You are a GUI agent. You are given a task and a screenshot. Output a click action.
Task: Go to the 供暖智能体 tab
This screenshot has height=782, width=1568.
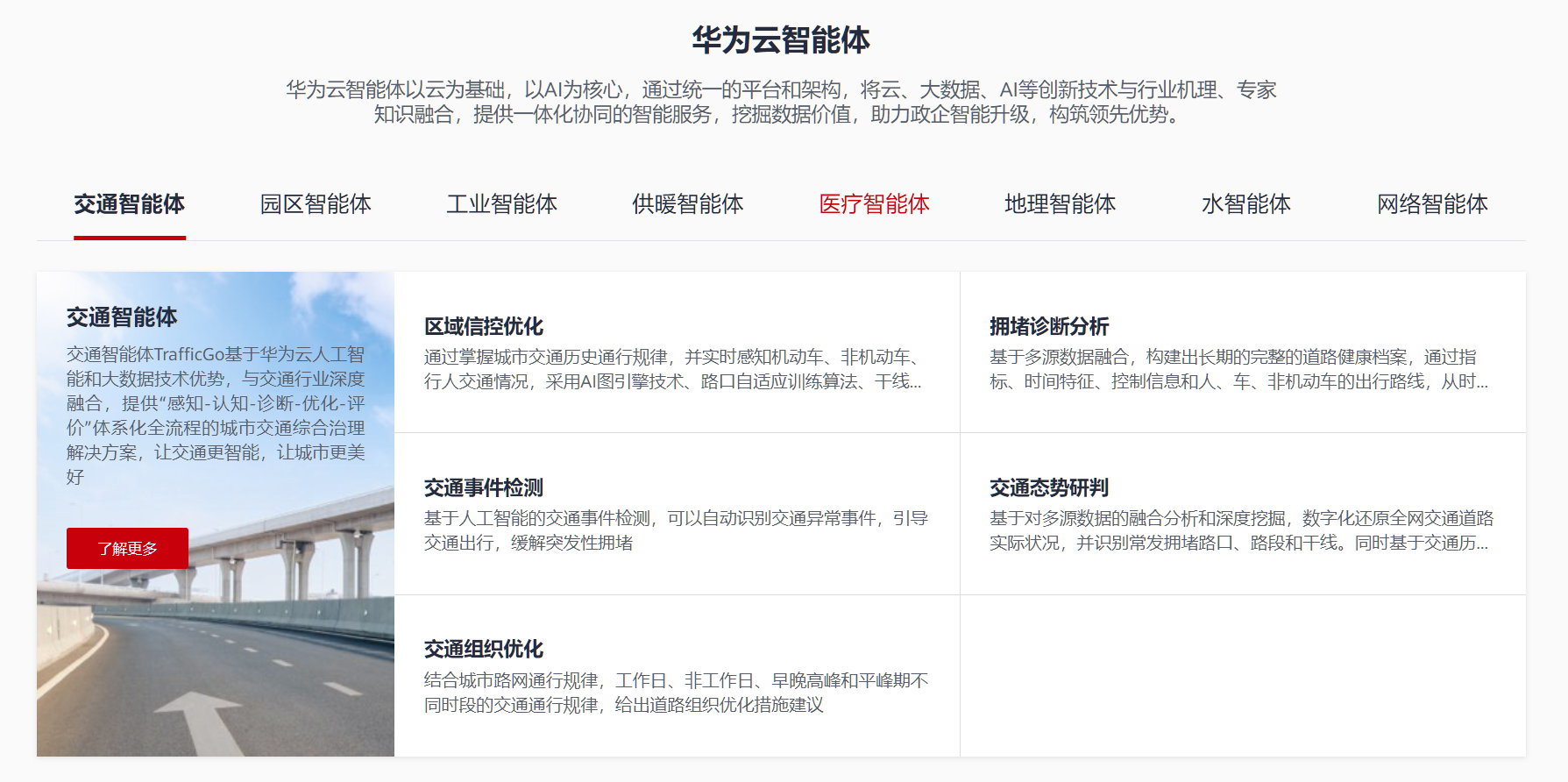click(688, 204)
